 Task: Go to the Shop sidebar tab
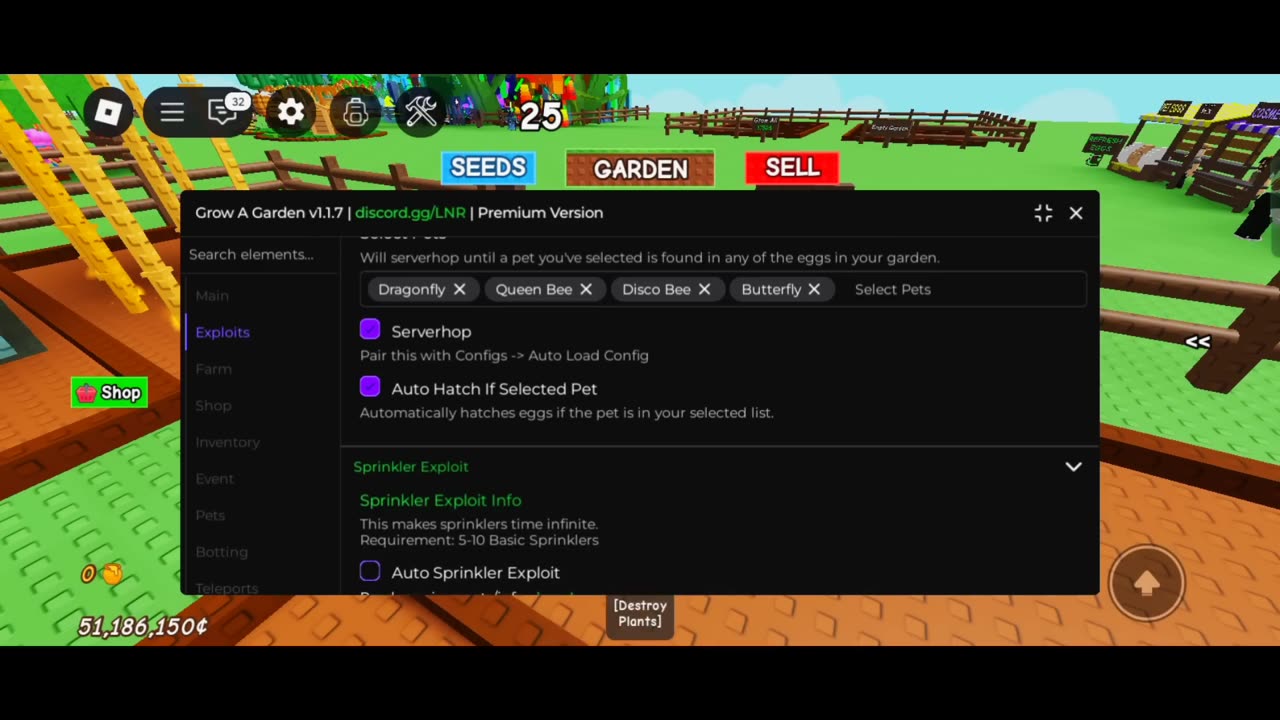214,405
